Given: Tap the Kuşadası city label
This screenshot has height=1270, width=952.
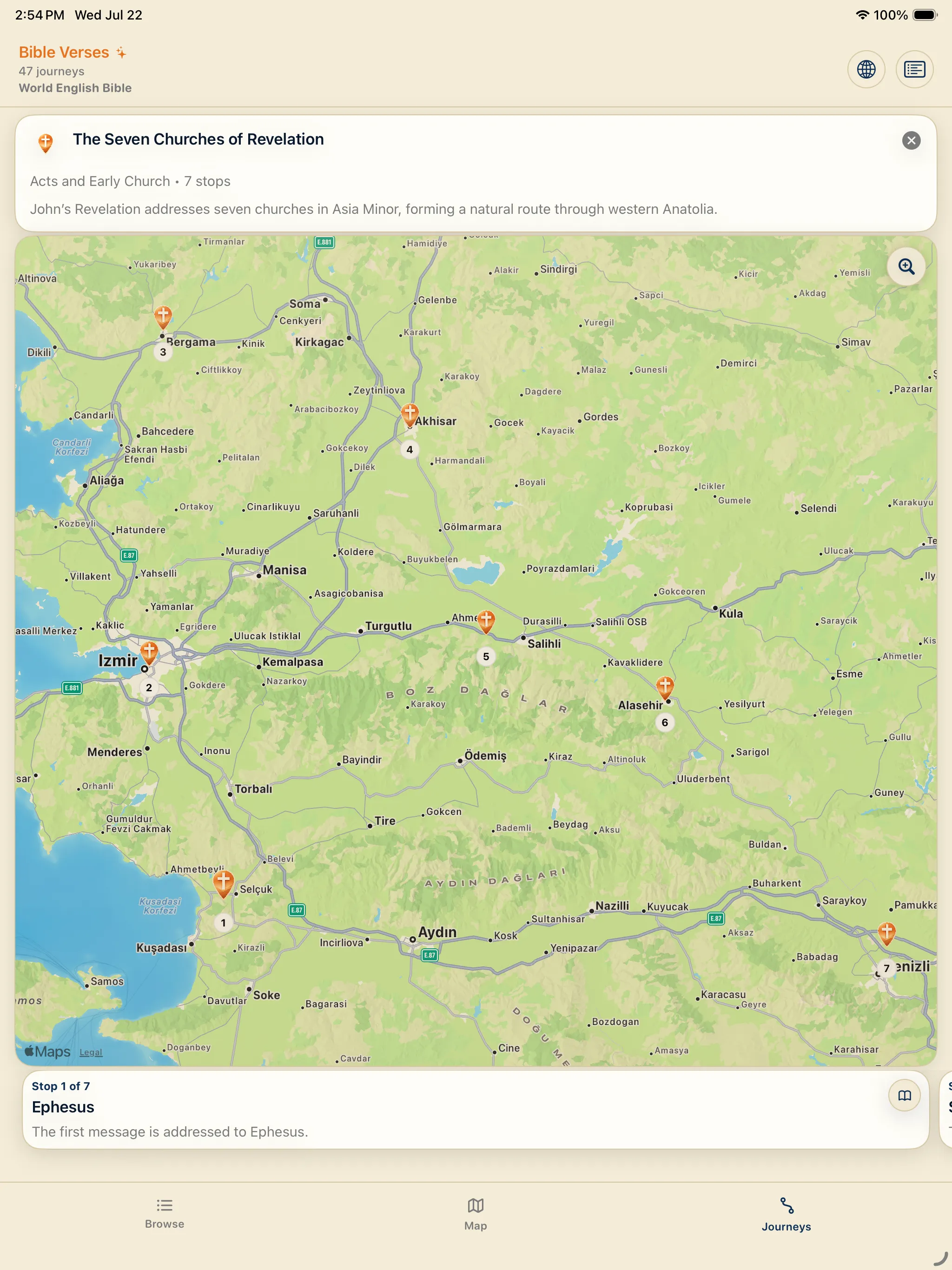Looking at the screenshot, I should [x=161, y=948].
